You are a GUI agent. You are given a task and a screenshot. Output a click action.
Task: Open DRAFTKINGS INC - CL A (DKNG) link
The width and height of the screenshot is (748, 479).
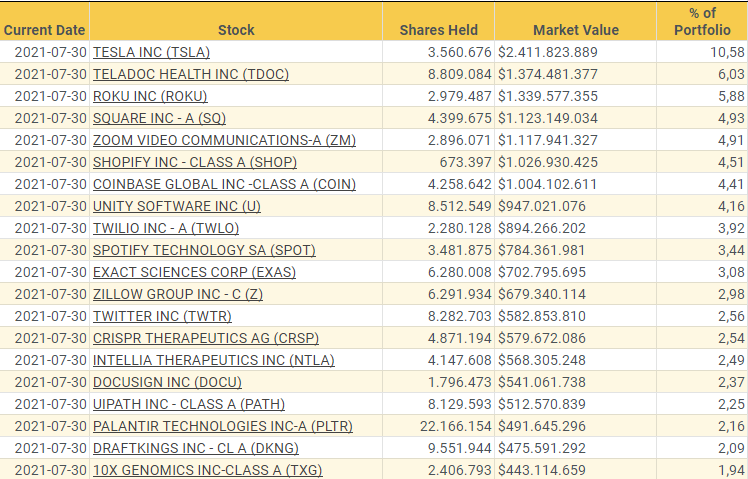point(196,447)
